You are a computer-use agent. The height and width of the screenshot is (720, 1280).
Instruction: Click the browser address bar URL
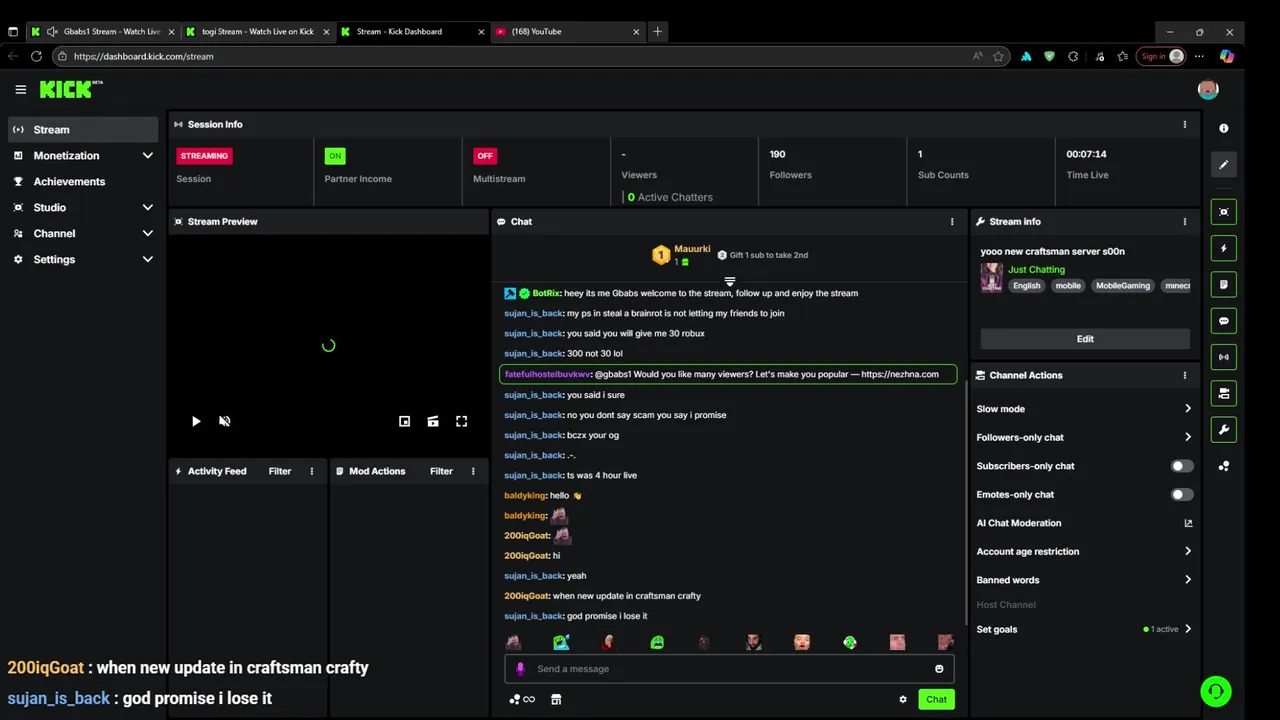143,56
